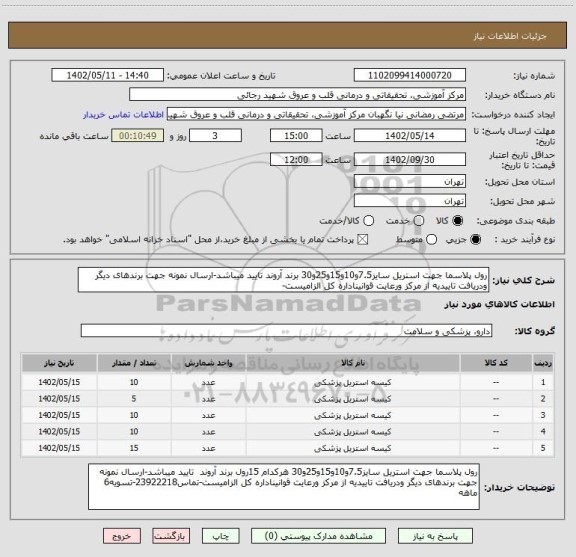Click the announcement date field 1402/05/11 - 14:40
Viewport: 576px width, 557px height.
(x=108, y=75)
